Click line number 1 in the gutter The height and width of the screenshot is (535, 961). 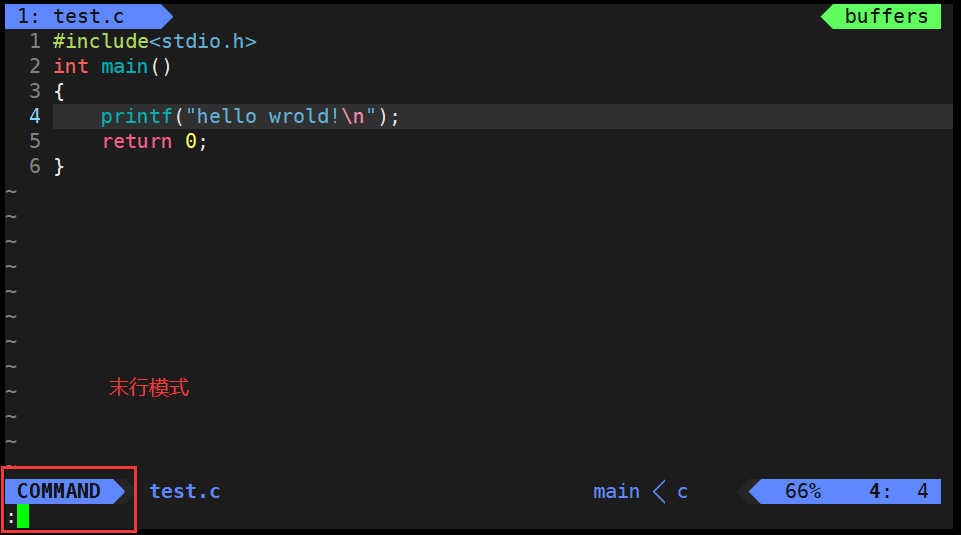[35, 41]
